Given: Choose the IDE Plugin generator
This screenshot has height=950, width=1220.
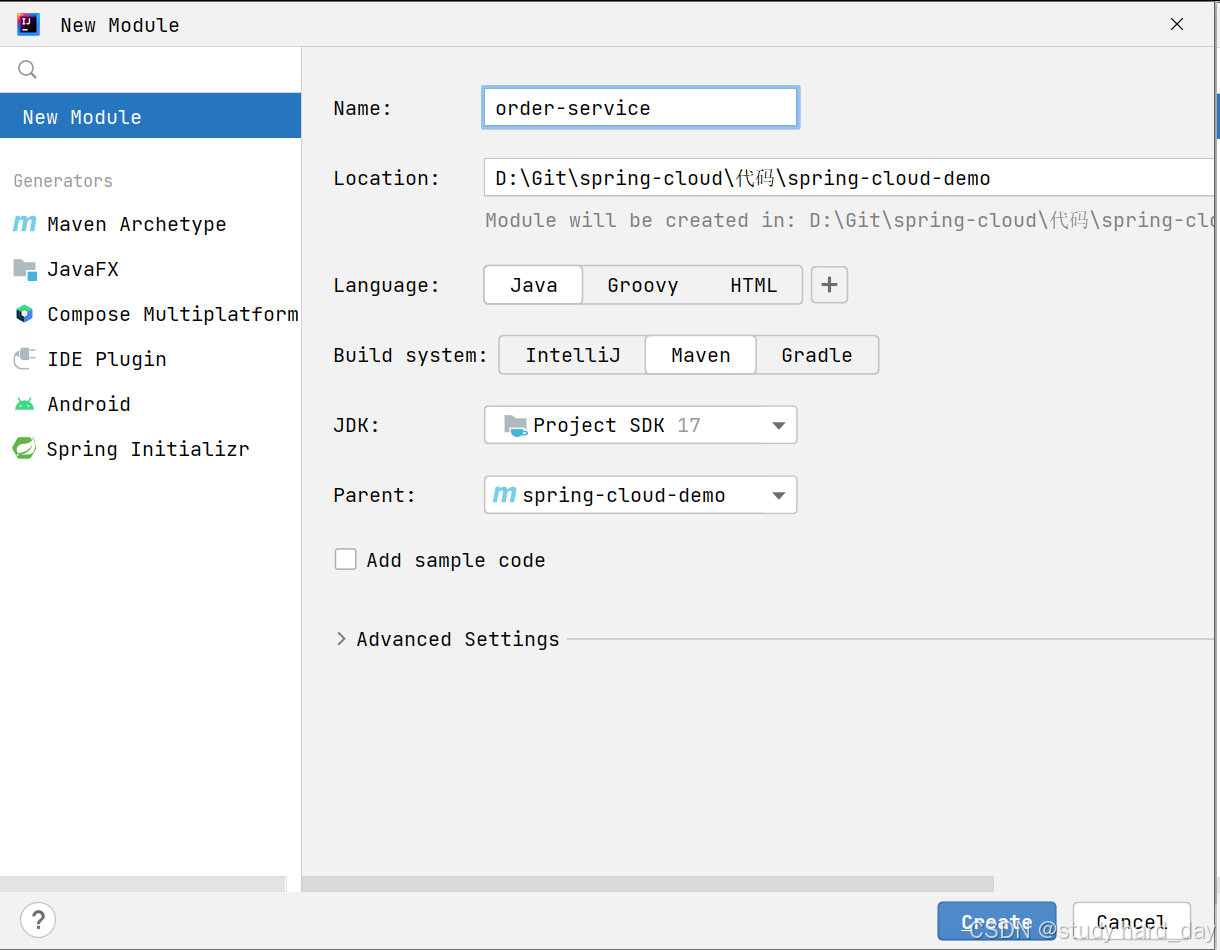Looking at the screenshot, I should click(x=150, y=359).
